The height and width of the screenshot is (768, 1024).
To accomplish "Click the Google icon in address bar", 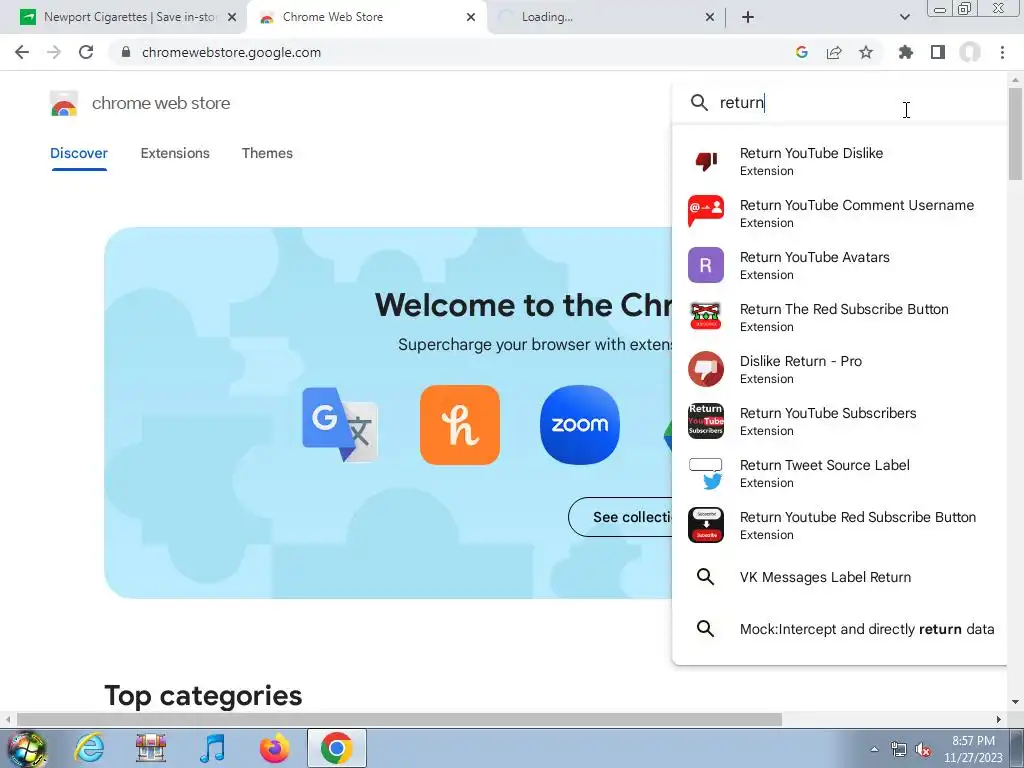I will click(x=802, y=52).
